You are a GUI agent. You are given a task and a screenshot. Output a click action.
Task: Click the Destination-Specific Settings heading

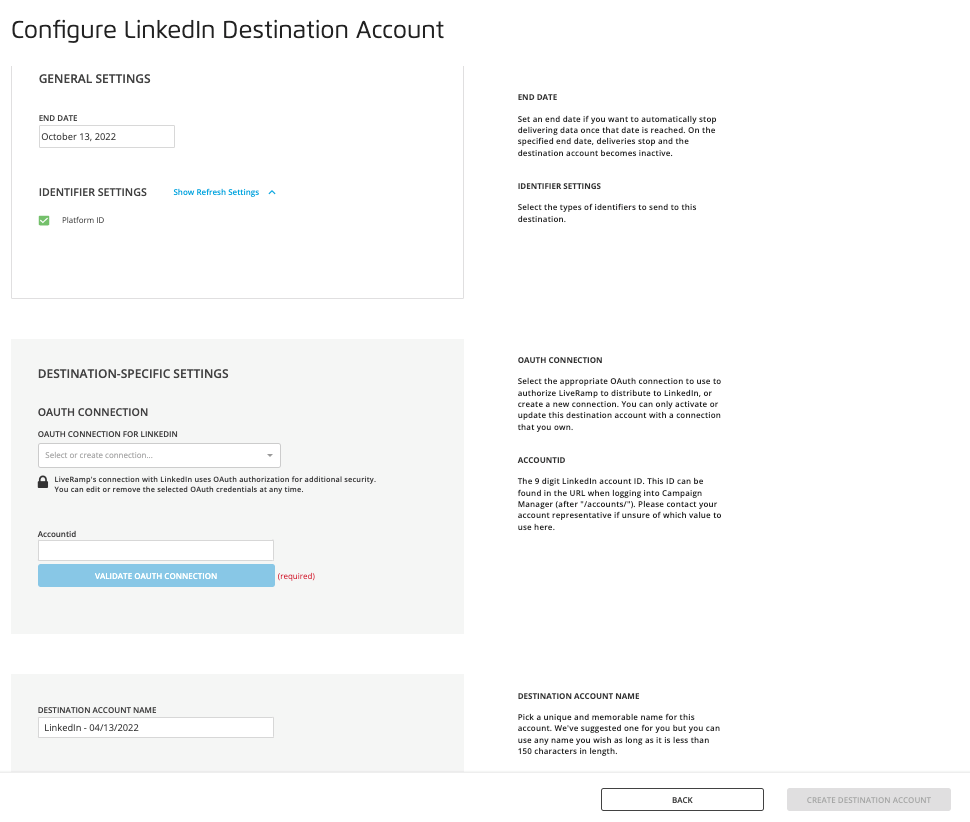click(x=133, y=374)
